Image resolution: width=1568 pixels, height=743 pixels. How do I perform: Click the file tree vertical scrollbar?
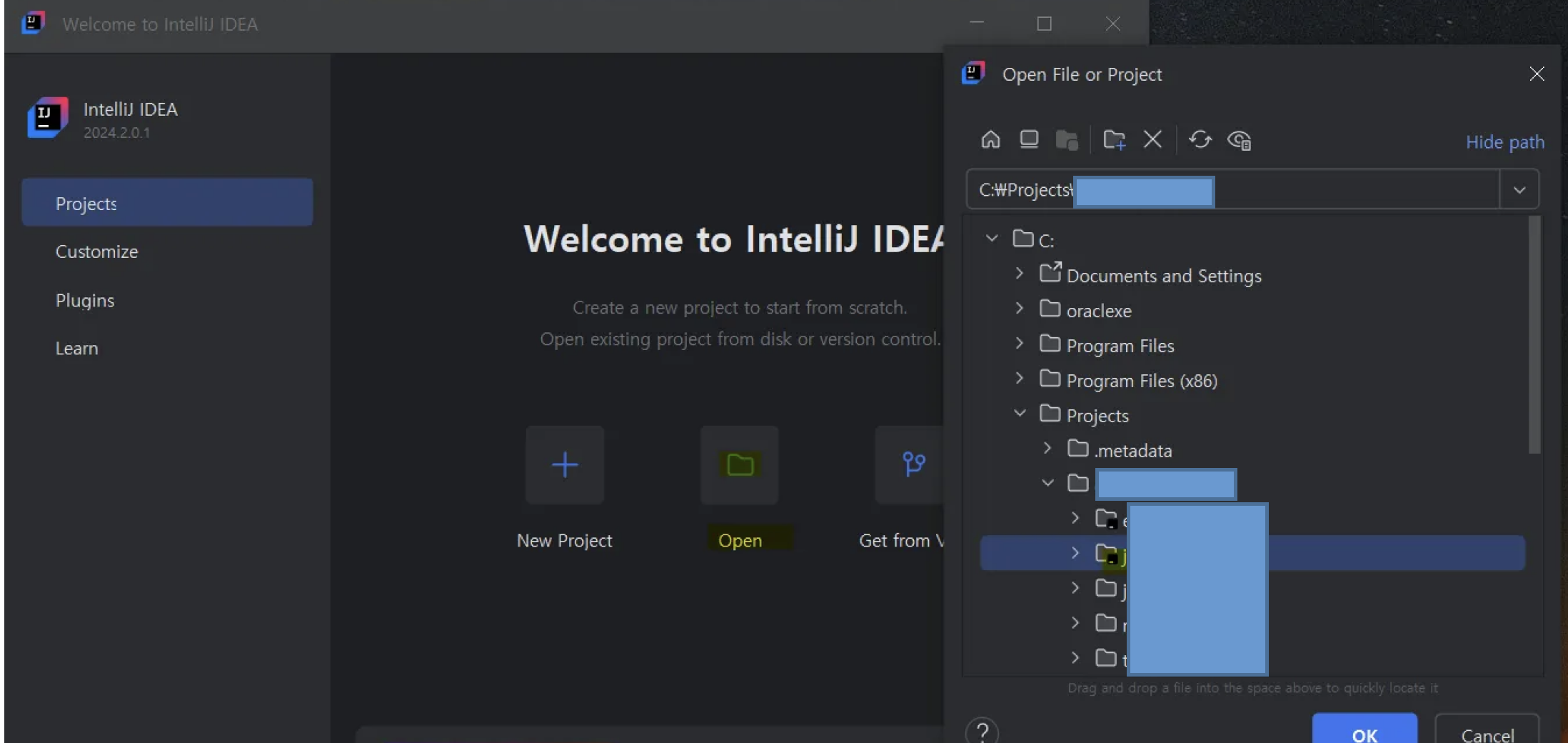1534,336
